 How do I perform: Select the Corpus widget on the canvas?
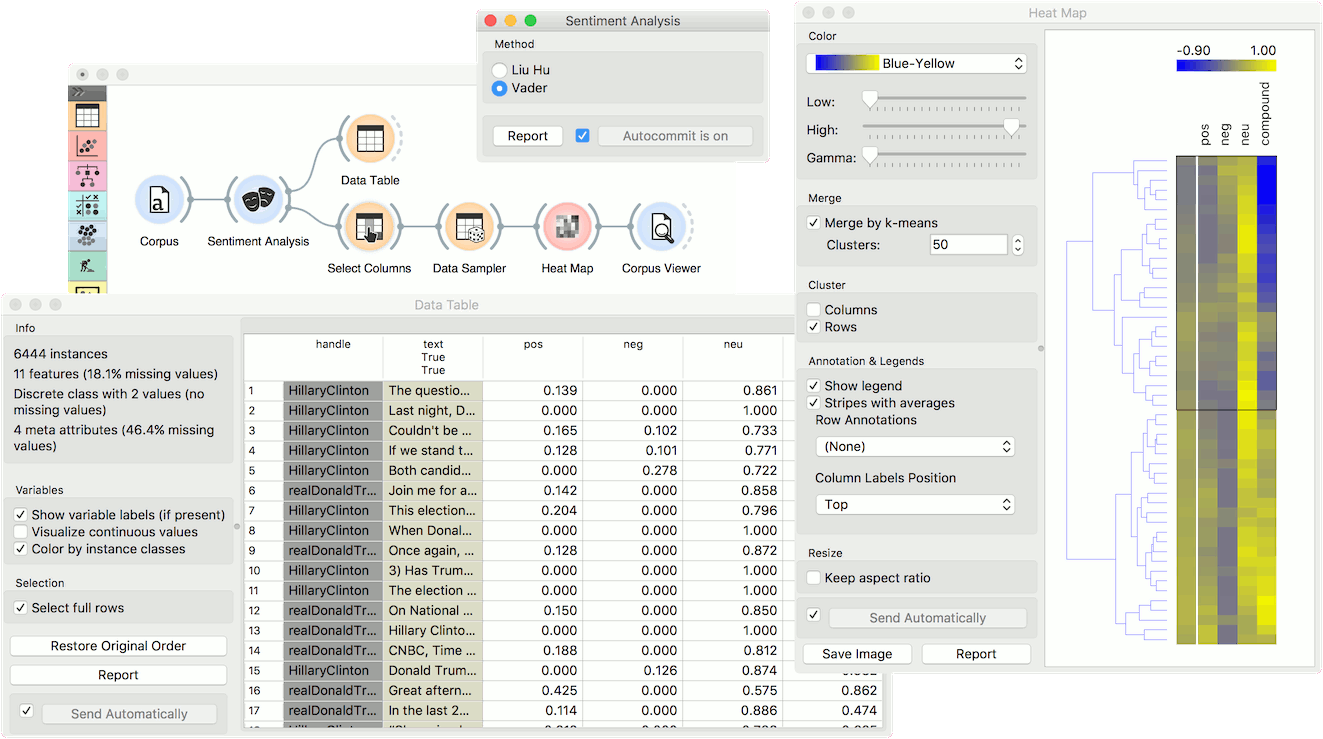160,200
